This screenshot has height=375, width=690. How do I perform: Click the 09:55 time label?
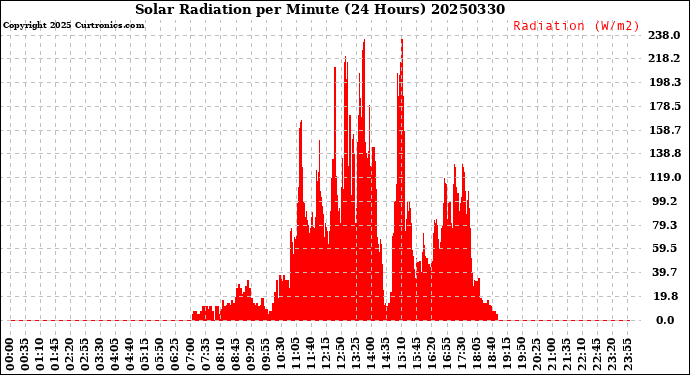[266, 355]
